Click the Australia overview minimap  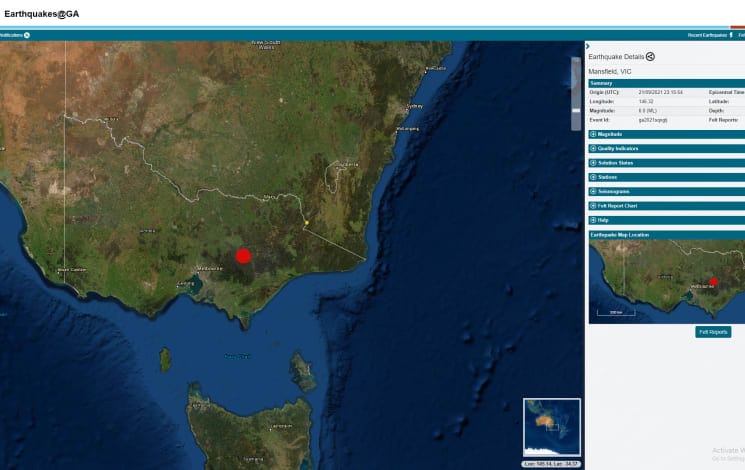pyautogui.click(x=552, y=427)
